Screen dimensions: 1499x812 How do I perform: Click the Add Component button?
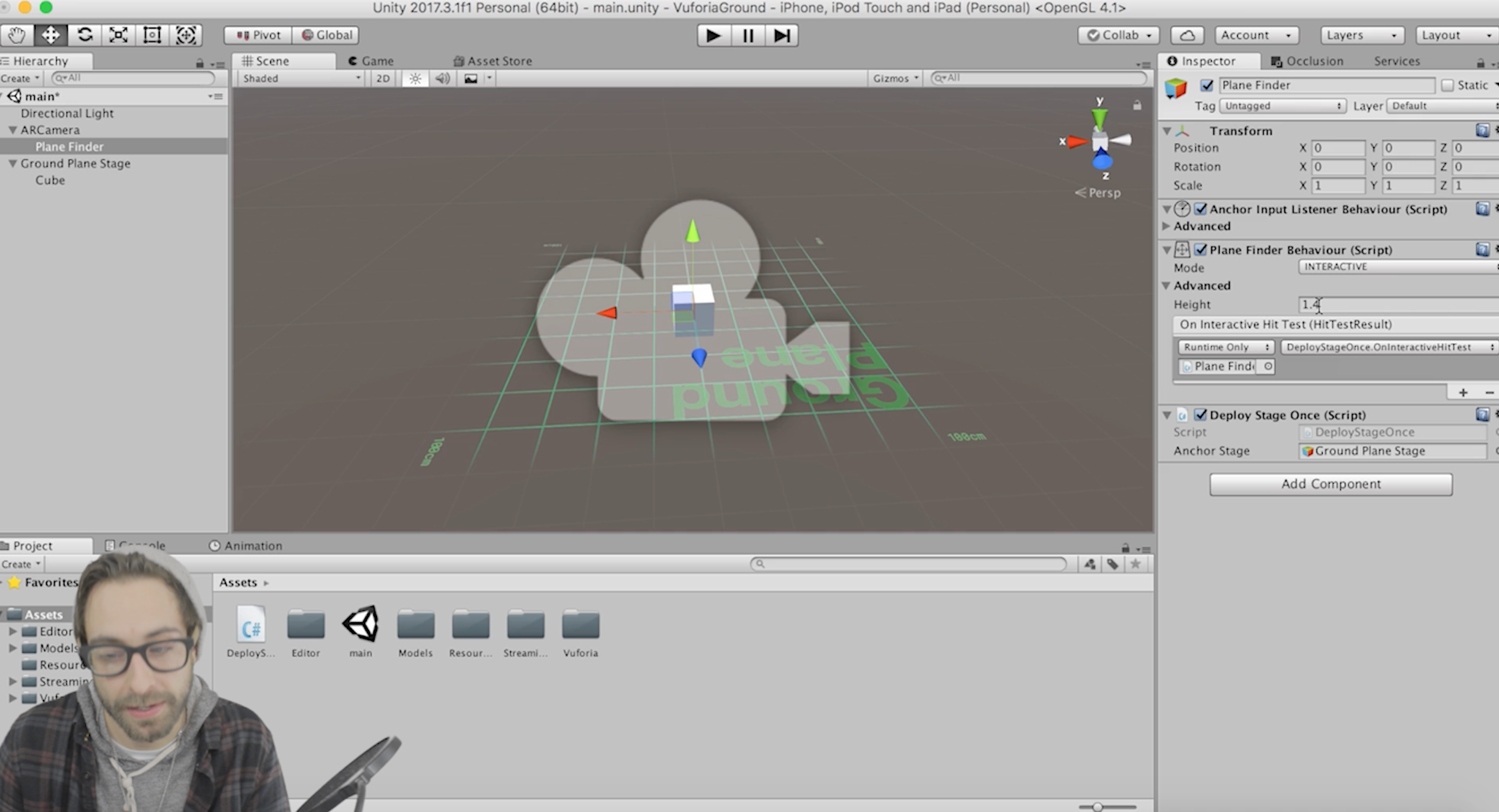[1331, 484]
